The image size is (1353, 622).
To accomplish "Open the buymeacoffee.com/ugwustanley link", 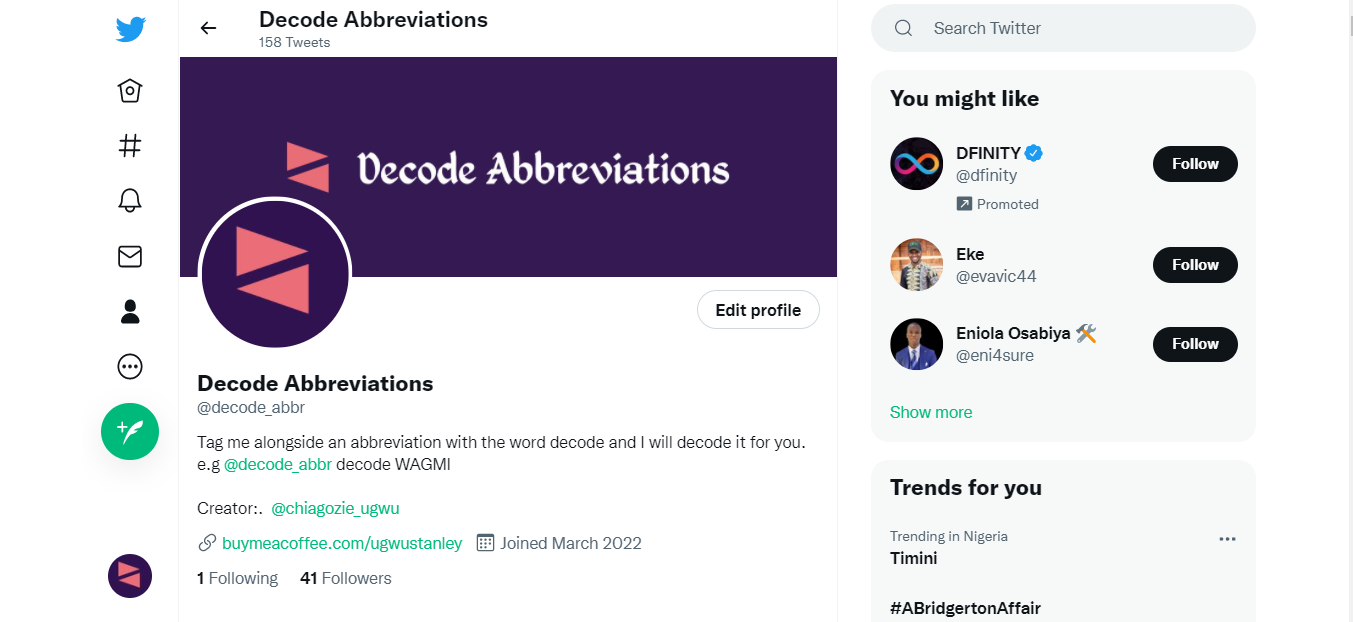I will (342, 543).
